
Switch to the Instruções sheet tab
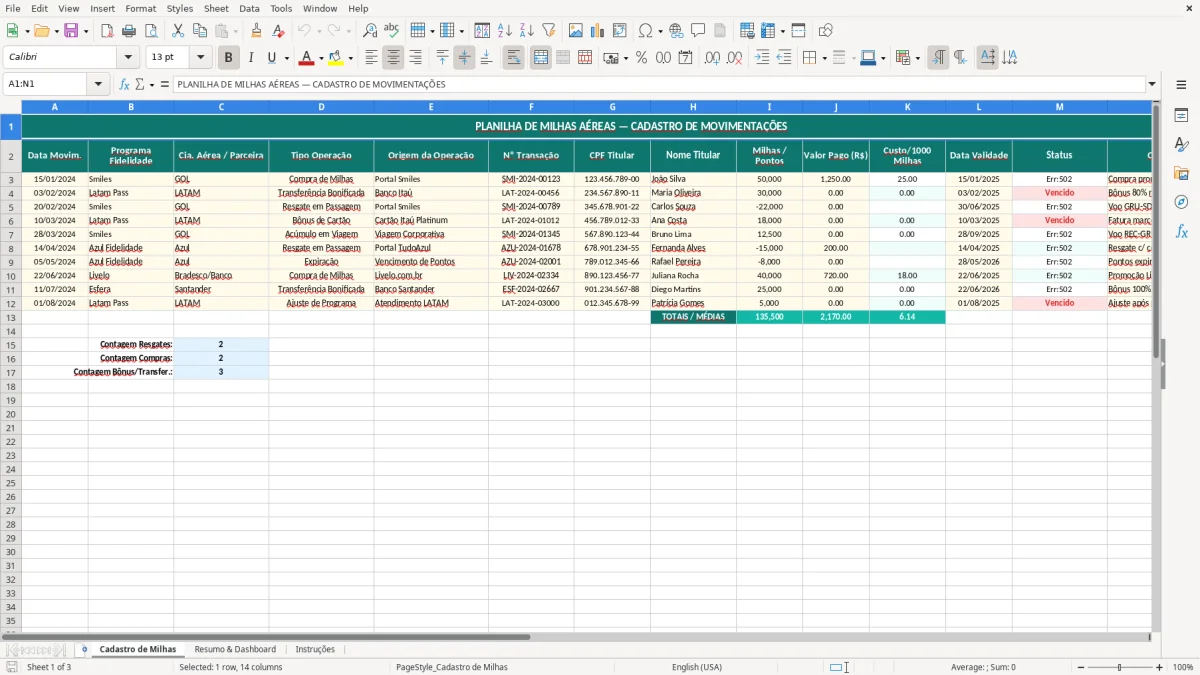pos(315,649)
